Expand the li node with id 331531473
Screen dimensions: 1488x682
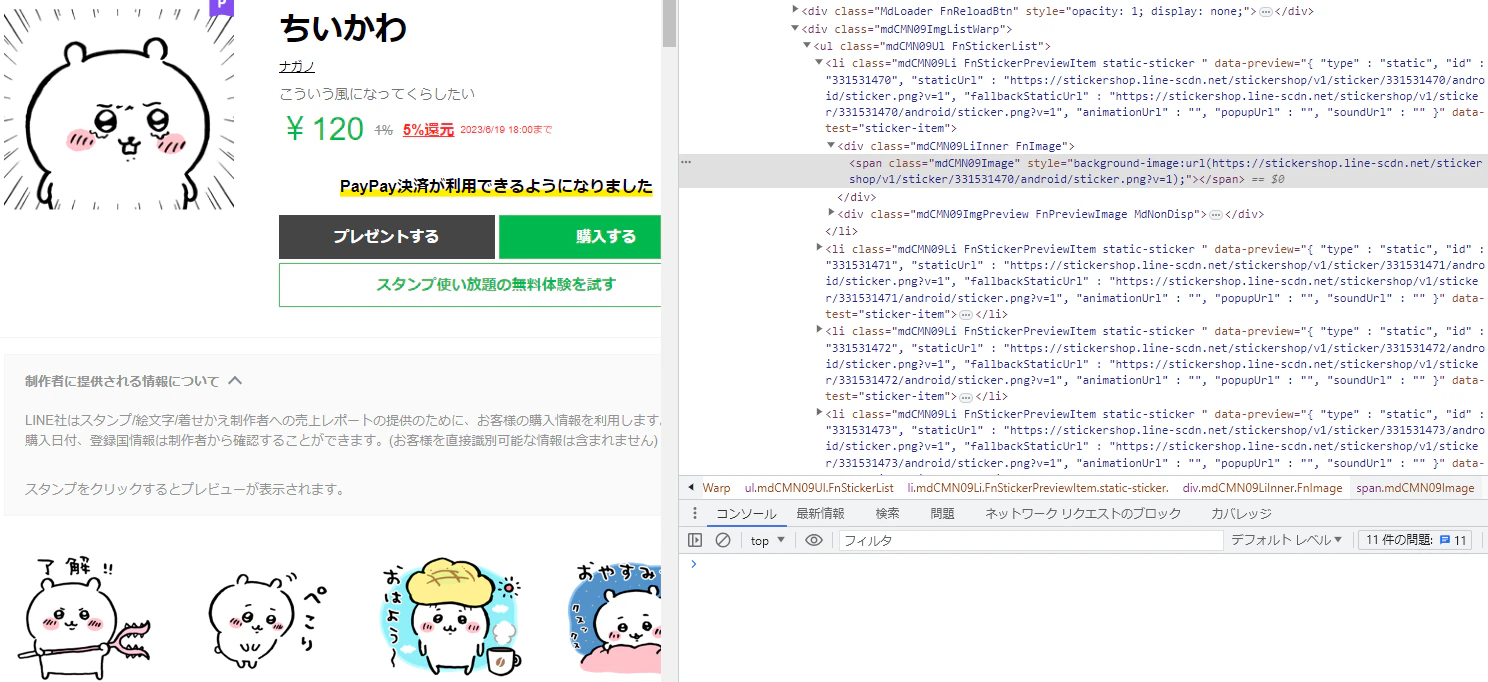click(819, 413)
